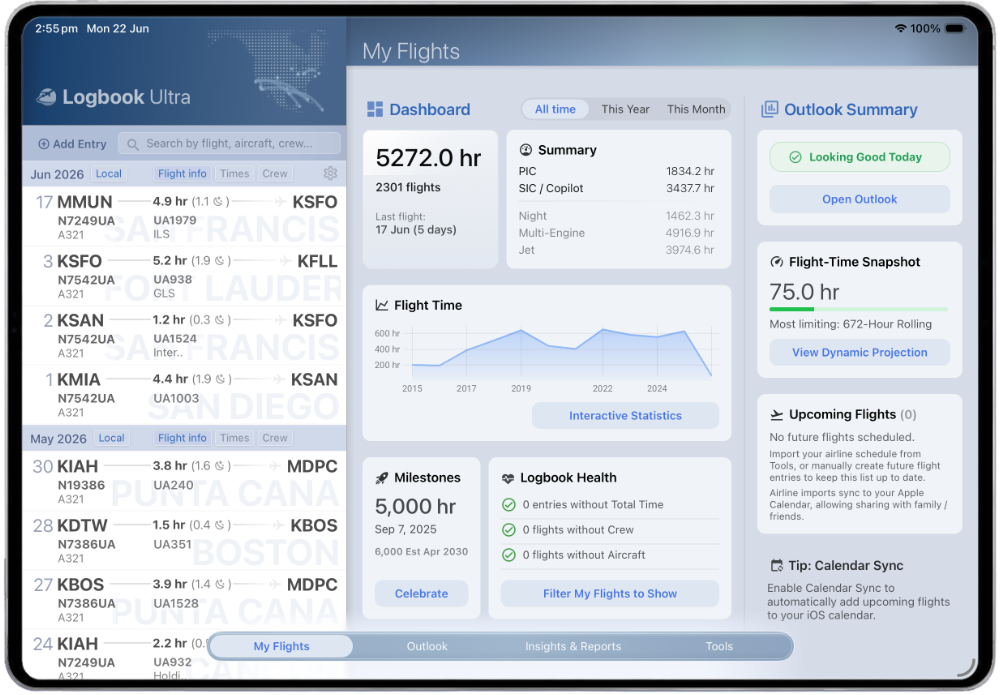Click night moon icon on KDTW row
Screen dimensions: 1000x695
[219, 525]
